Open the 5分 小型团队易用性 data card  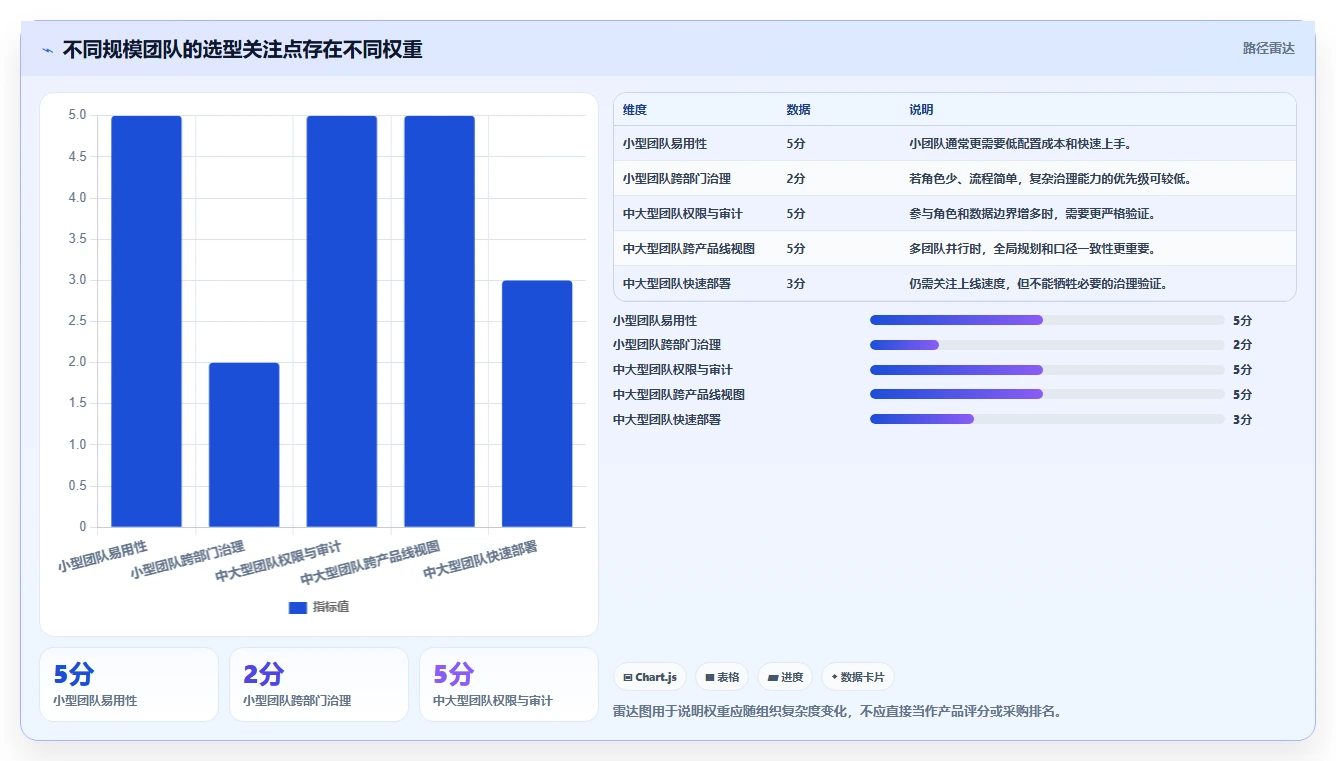tap(129, 684)
